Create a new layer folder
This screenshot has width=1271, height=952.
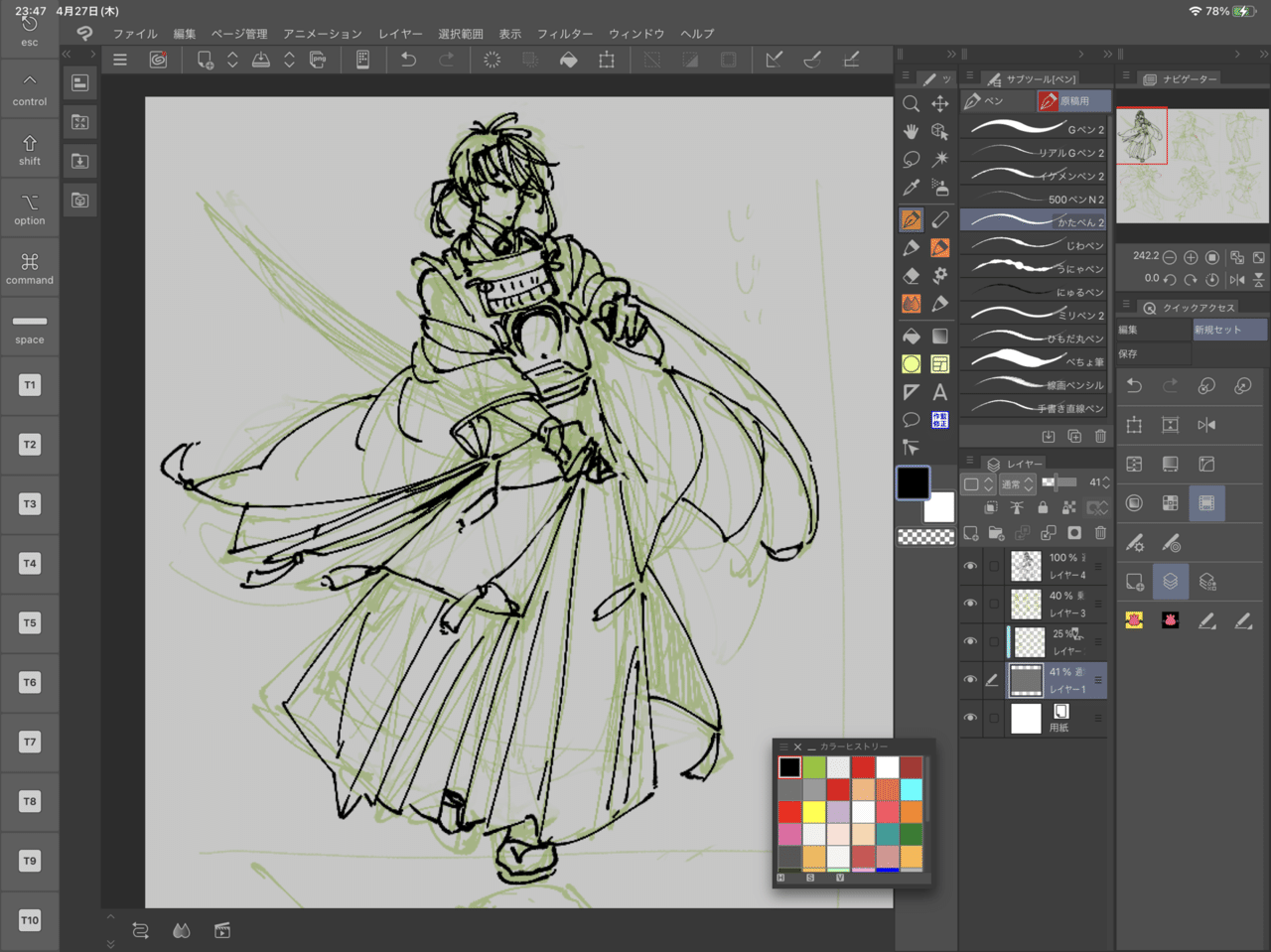click(x=997, y=533)
